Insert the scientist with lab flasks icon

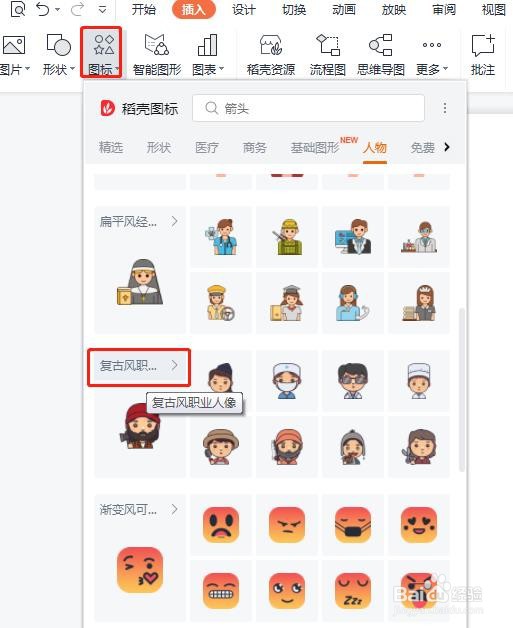(x=419, y=237)
